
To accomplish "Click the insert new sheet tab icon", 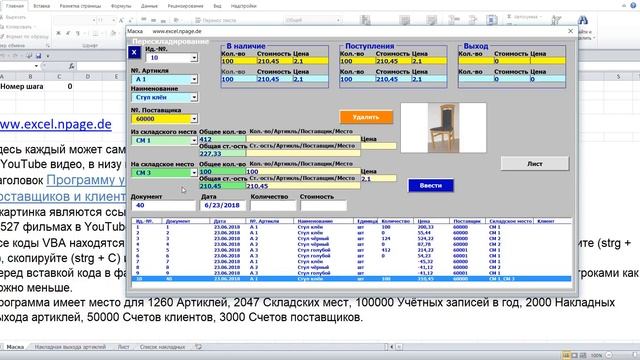I will [198, 347].
